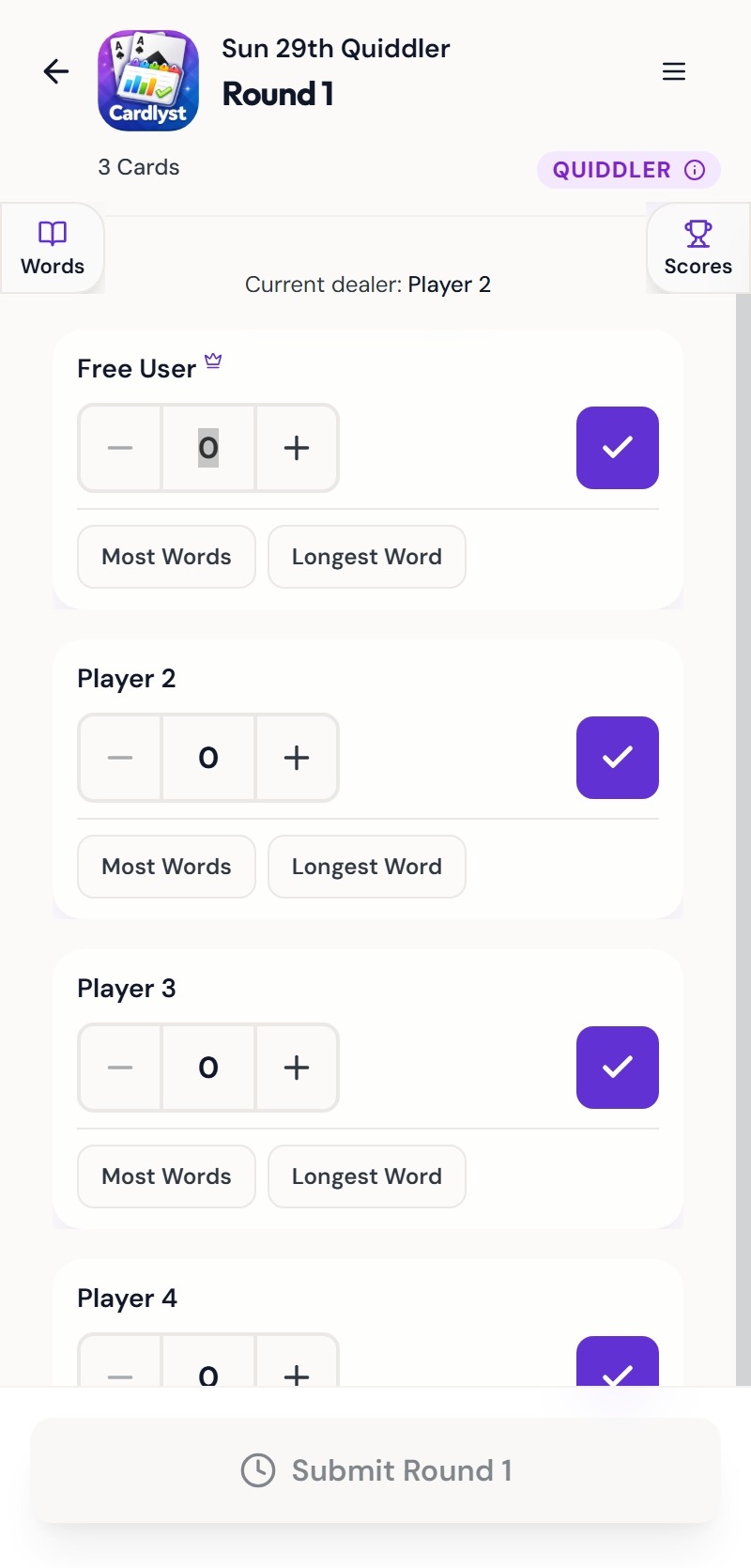Click the back arrow
This screenshot has height=1568, width=751.
point(55,70)
